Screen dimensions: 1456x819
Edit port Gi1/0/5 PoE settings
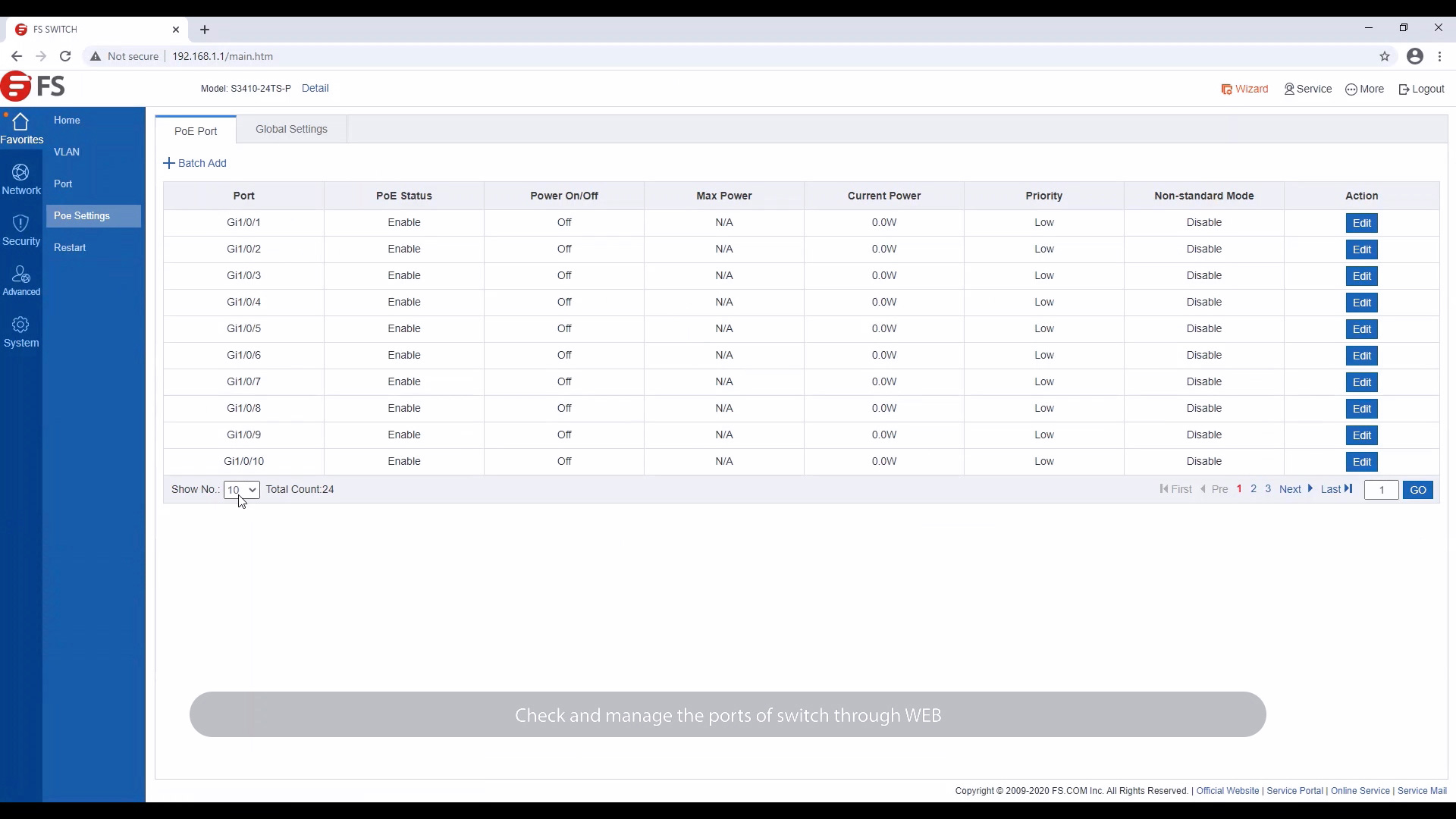pos(1361,329)
